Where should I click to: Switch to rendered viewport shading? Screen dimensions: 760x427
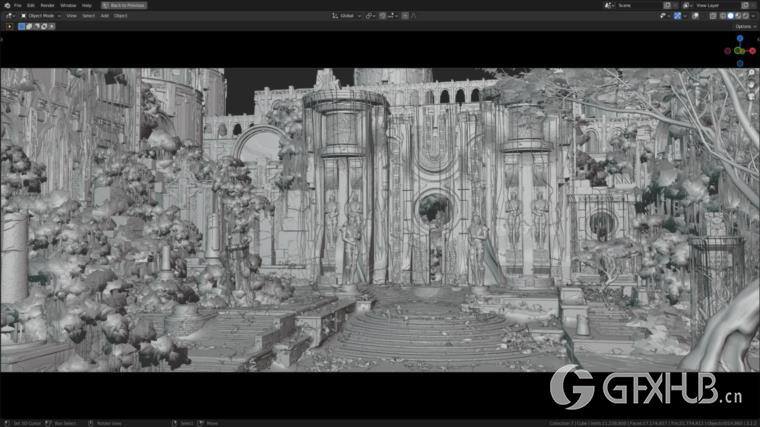pyautogui.click(x=745, y=16)
